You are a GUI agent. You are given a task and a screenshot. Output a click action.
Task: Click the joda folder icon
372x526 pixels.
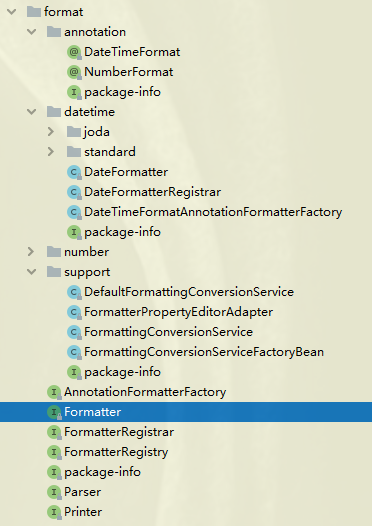coord(74,132)
